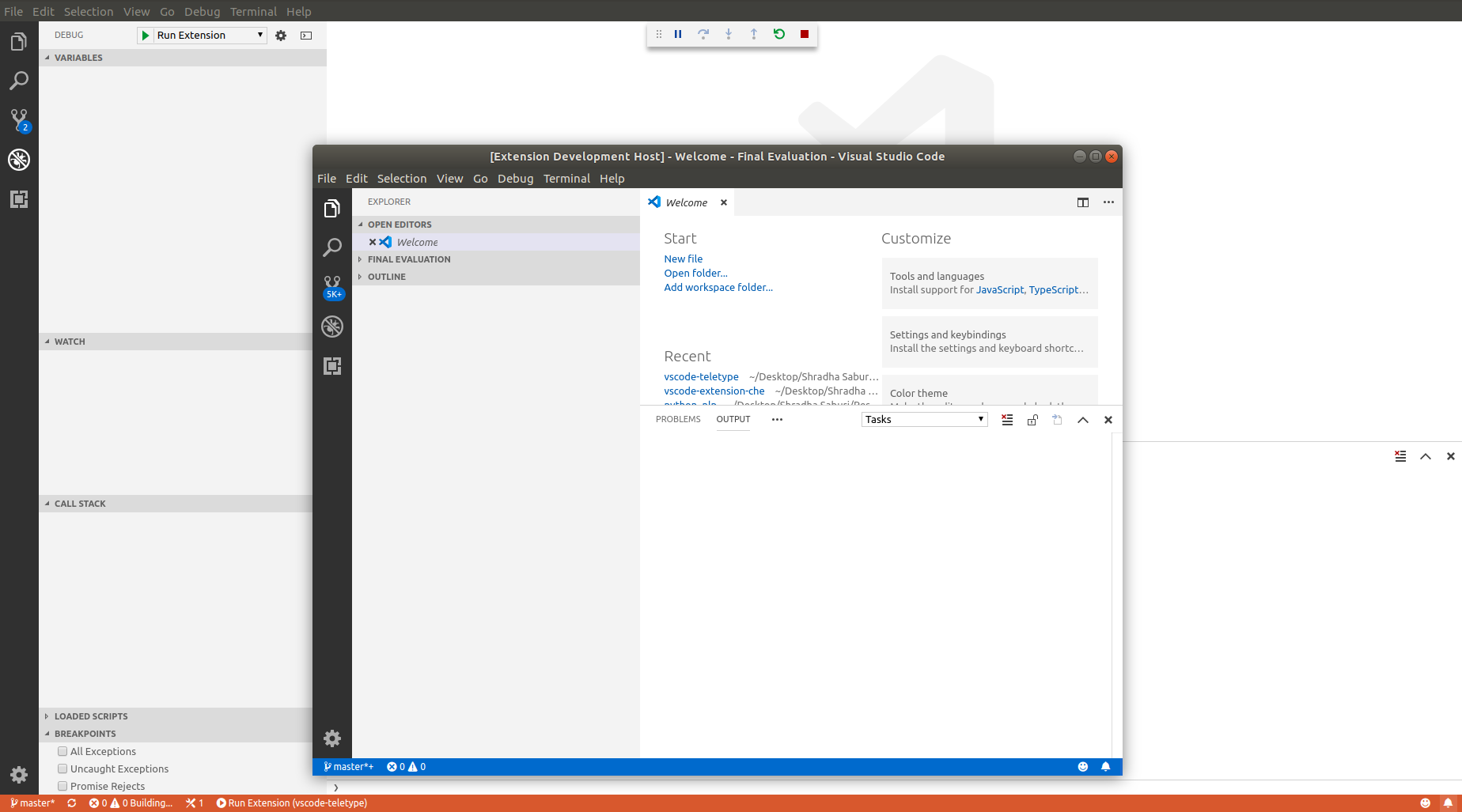
Task: Click New file link
Action: [684, 259]
